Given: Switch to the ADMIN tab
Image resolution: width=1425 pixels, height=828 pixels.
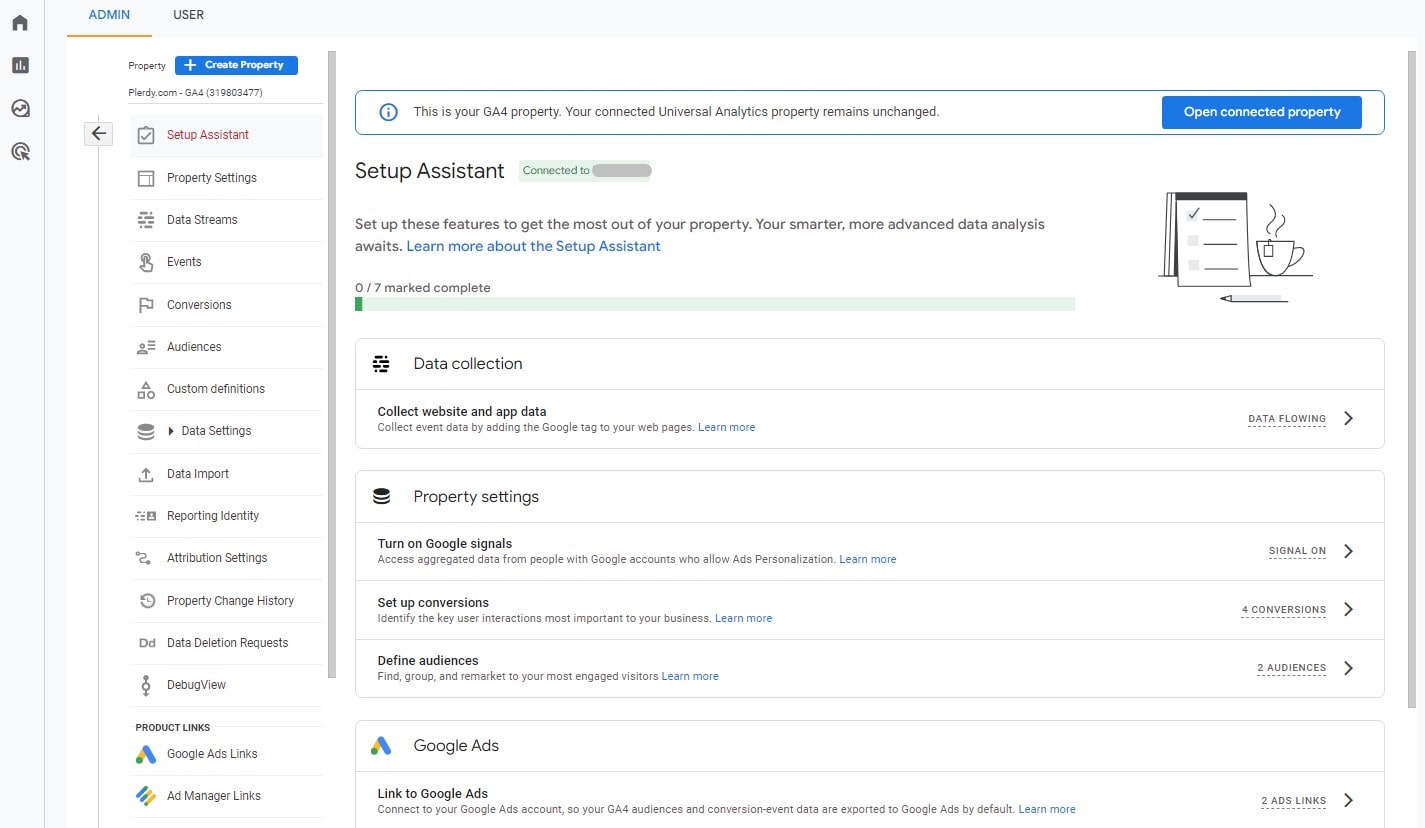Looking at the screenshot, I should [109, 15].
